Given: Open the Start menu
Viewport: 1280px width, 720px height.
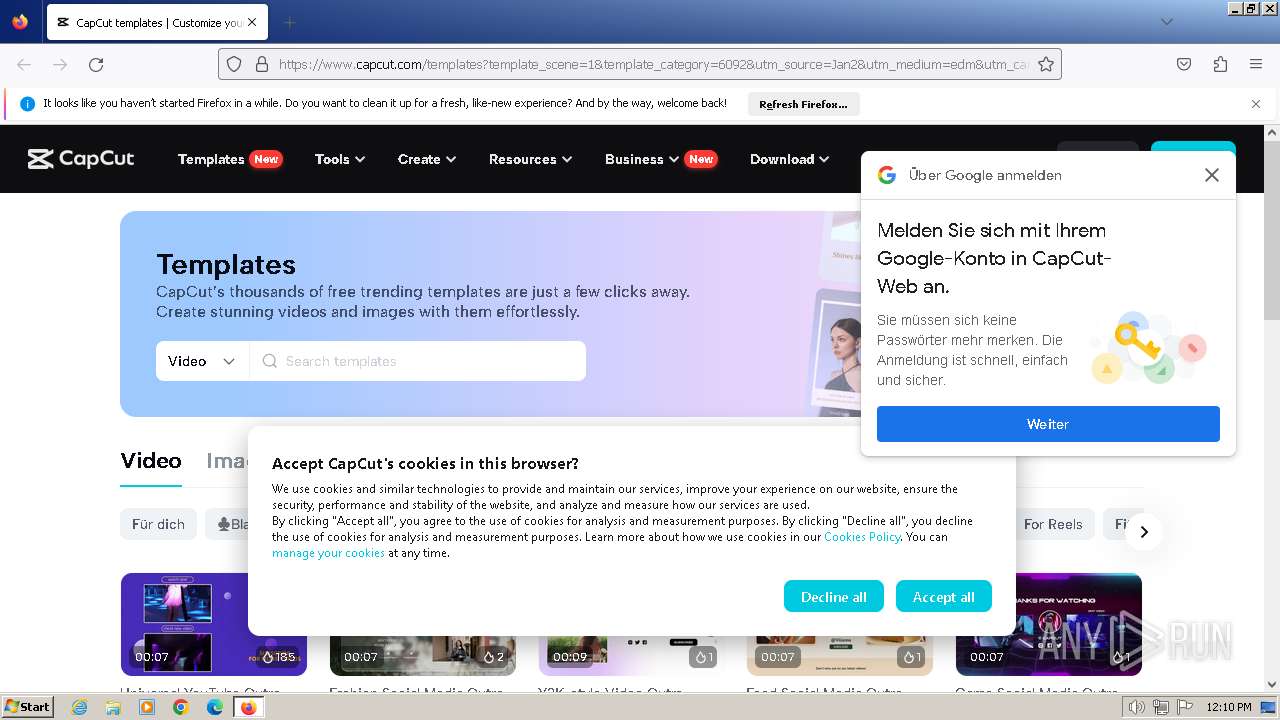Looking at the screenshot, I should [x=27, y=707].
